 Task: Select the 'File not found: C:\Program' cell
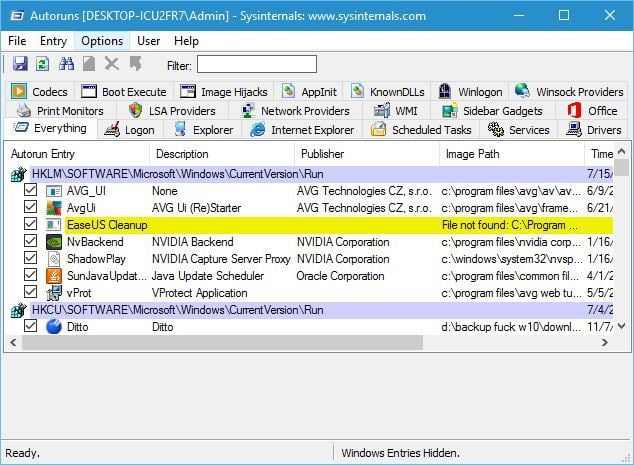(x=510, y=225)
